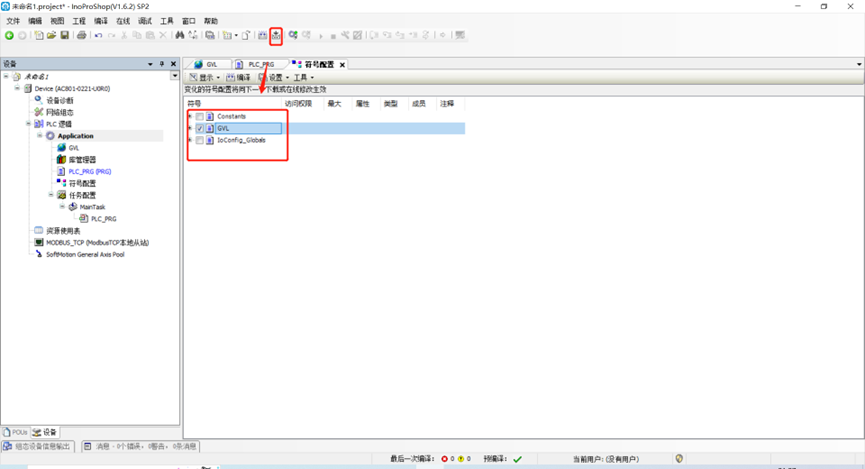Click the 注释 column header
The image size is (865, 469).
coord(447,104)
